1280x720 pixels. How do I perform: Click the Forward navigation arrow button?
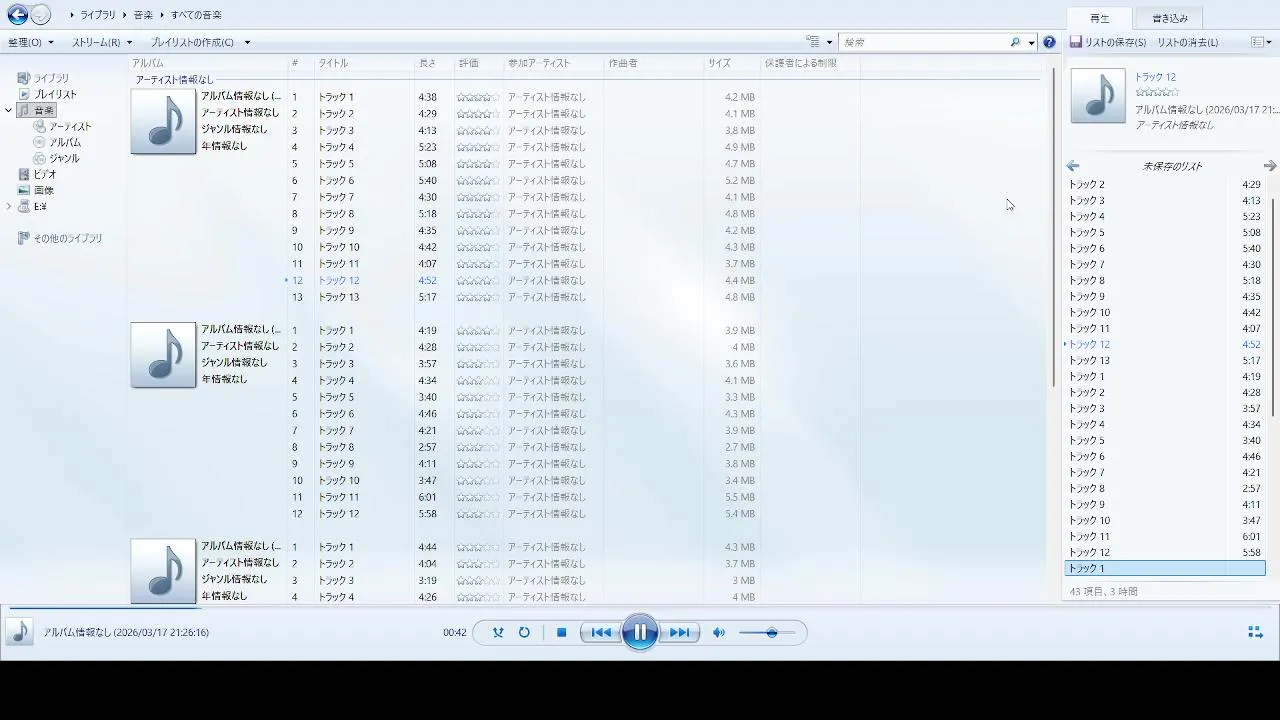pos(41,15)
